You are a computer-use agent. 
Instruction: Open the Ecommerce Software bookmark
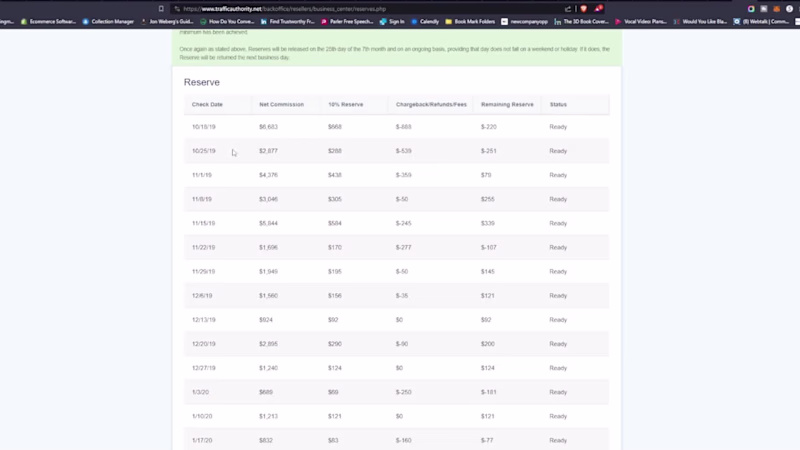[48, 21]
